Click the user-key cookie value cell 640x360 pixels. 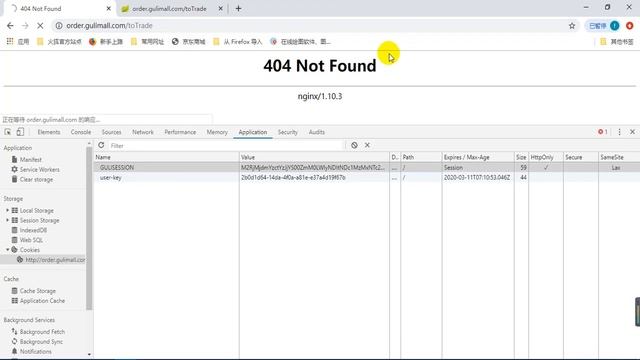314,178
